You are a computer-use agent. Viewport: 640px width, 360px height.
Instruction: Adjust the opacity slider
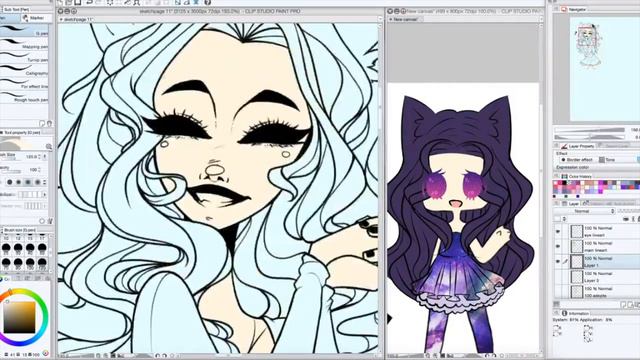(12, 172)
